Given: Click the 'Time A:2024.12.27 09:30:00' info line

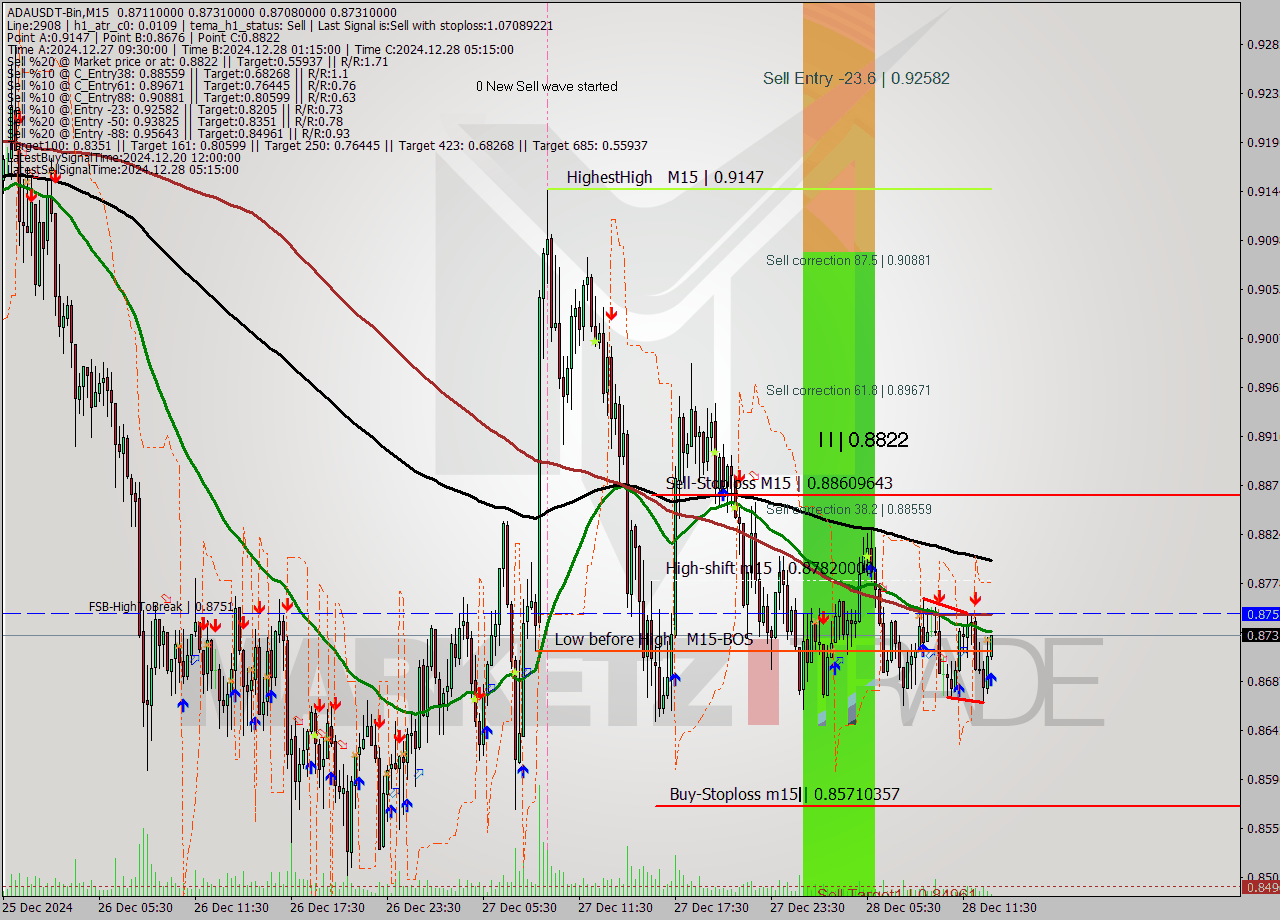Looking at the screenshot, I should tap(260, 49).
